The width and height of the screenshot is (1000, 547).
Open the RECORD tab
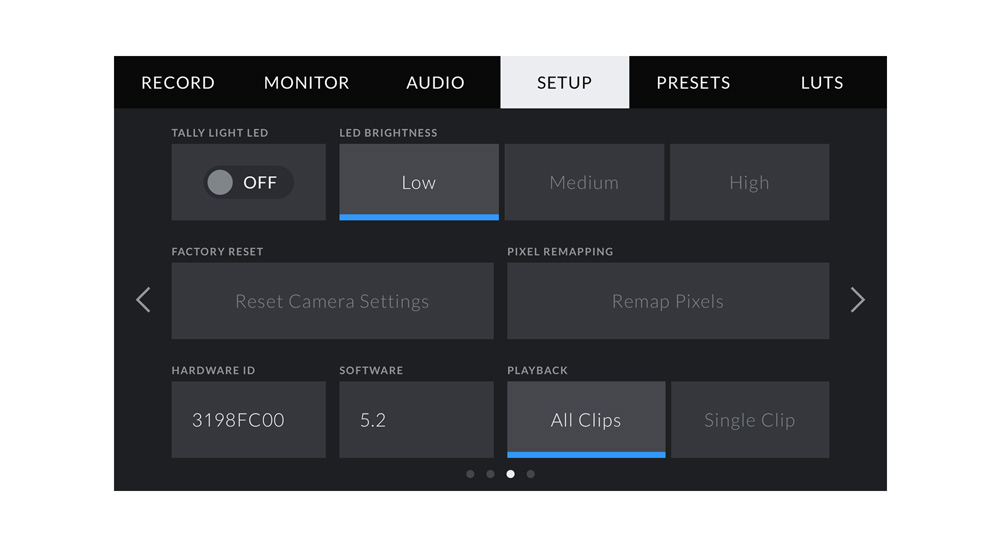[178, 83]
